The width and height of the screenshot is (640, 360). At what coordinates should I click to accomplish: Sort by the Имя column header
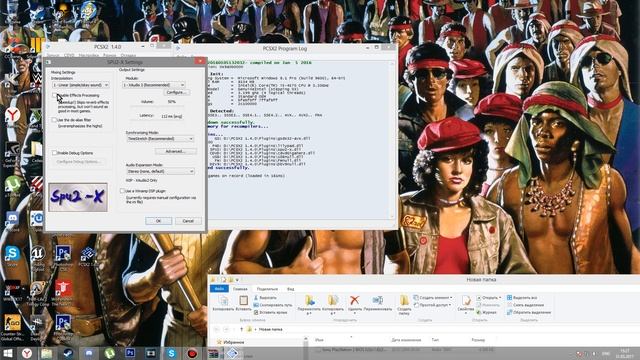[x=319, y=340]
